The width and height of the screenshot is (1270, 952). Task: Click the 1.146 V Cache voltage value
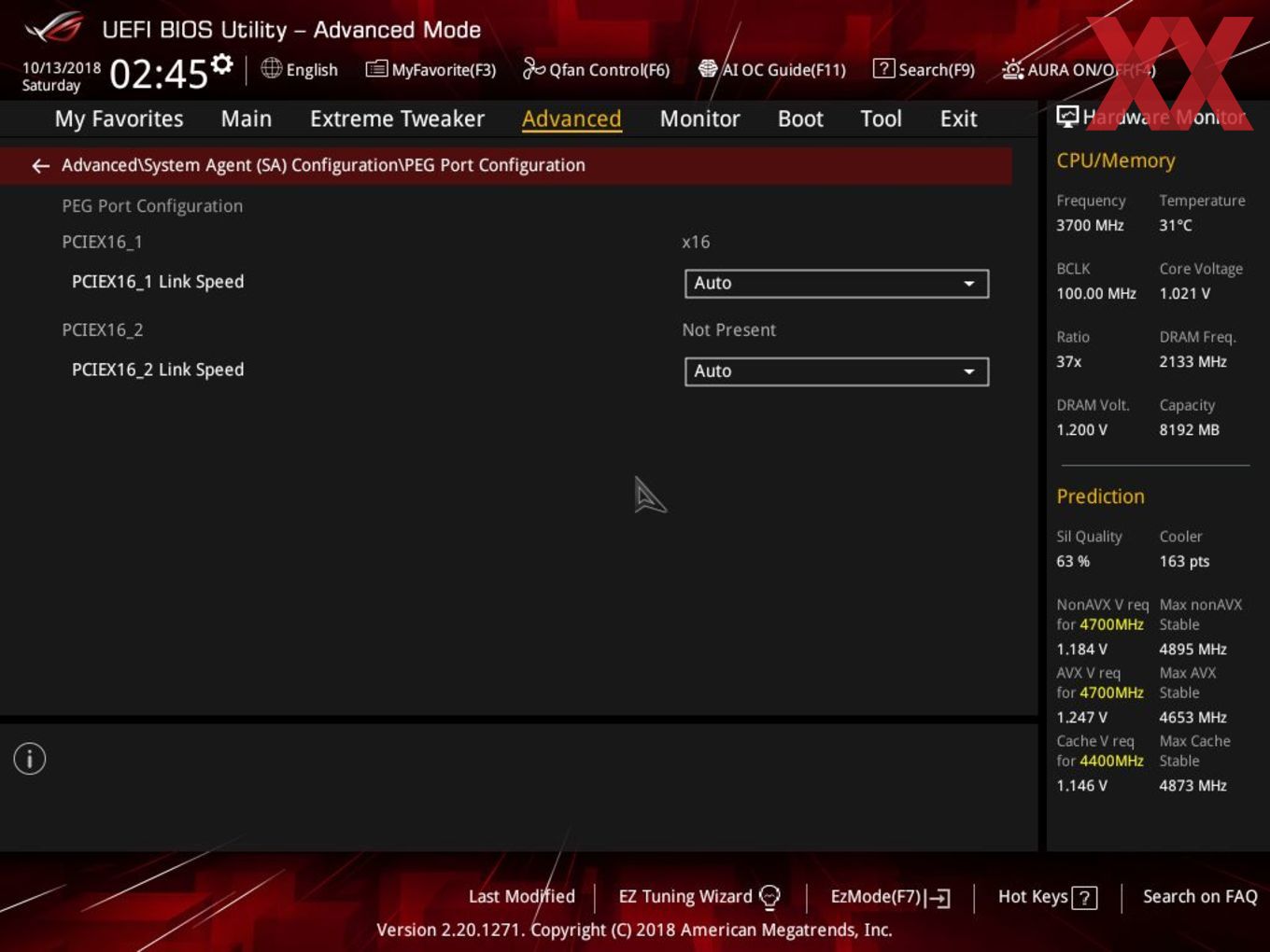[1082, 786]
